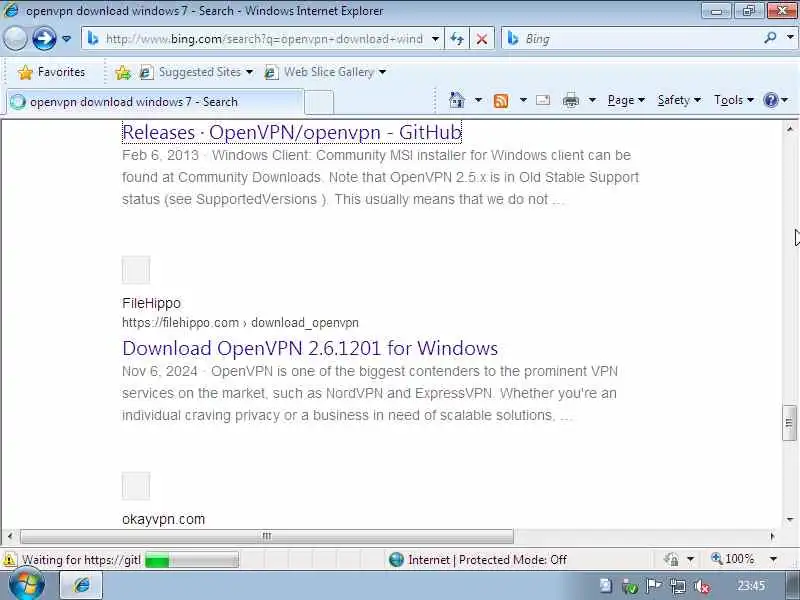This screenshot has height=600, width=800.
Task: Open the search provider dropdown arrow
Action: tap(790, 38)
